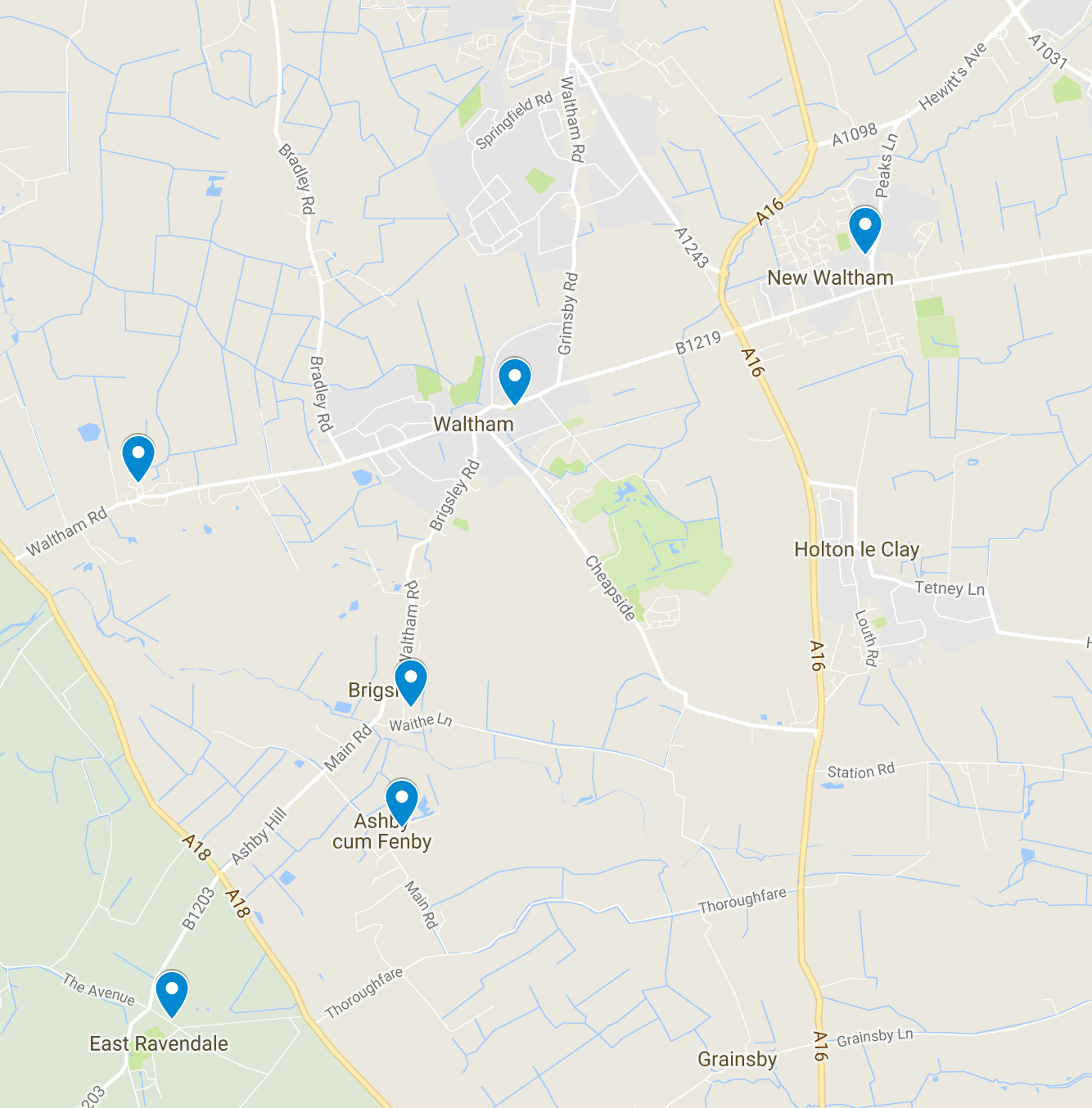1092x1108 pixels.
Task: Click the westernmost pin on Waltham Rd
Action: pos(138,458)
